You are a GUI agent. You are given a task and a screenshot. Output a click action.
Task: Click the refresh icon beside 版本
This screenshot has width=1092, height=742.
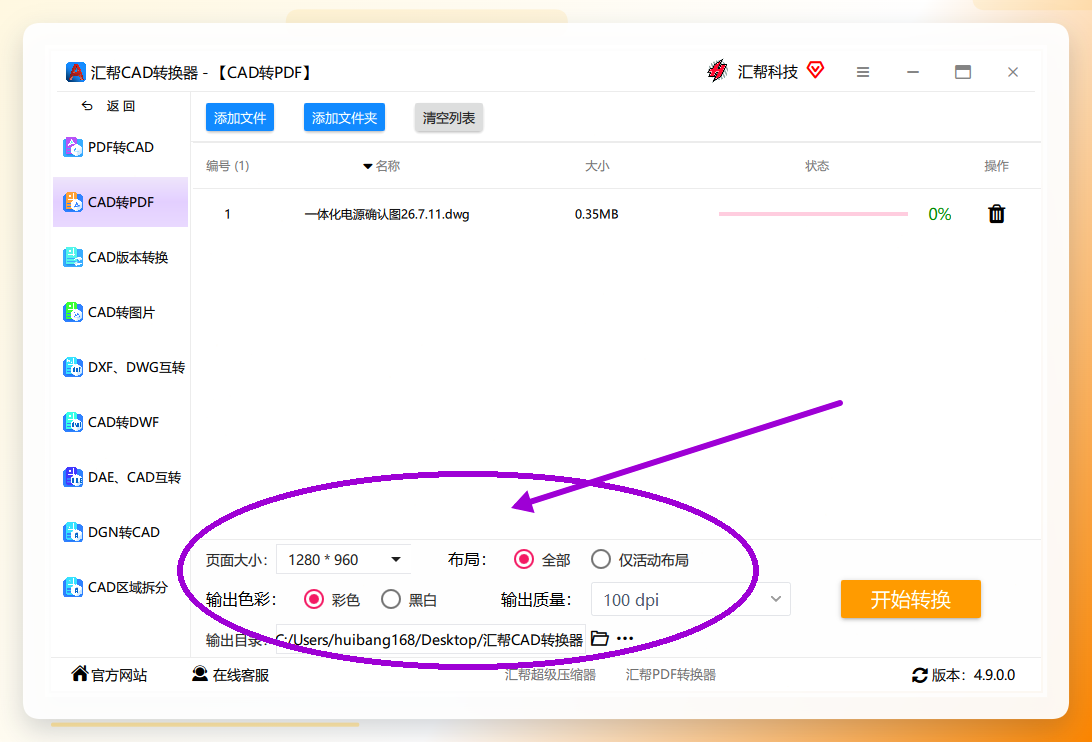[919, 675]
